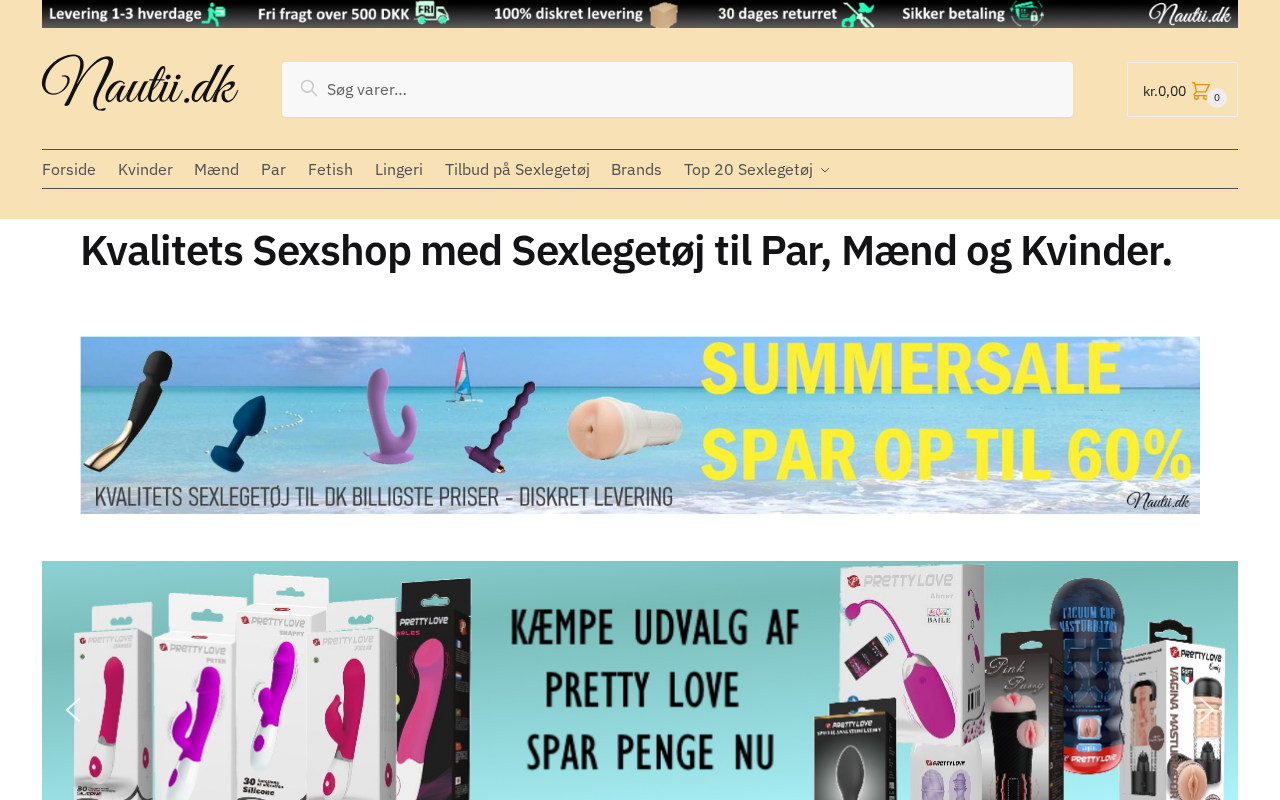Open cart total kr.0,00
This screenshot has height=800, width=1280.
click(x=1164, y=91)
